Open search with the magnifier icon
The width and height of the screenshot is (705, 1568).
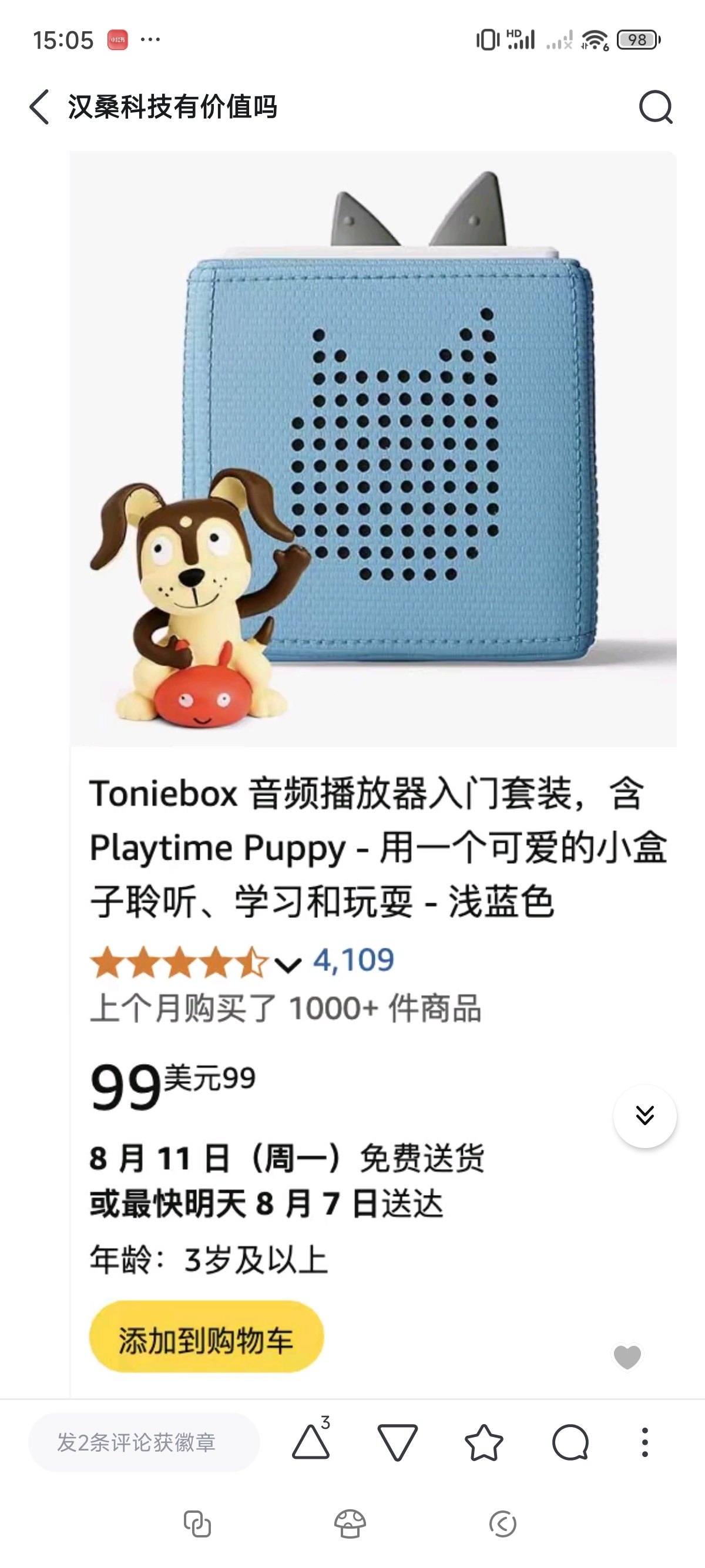[x=656, y=107]
